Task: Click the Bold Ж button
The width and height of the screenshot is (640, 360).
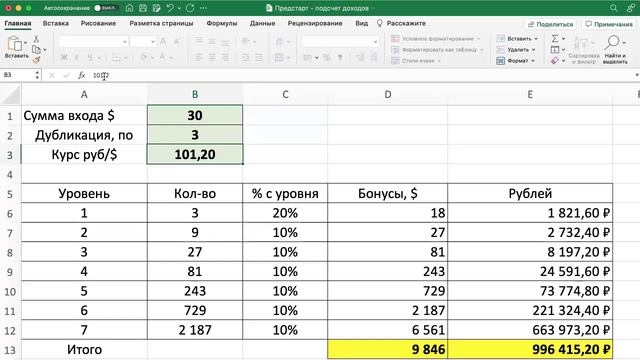Action: 64,58
